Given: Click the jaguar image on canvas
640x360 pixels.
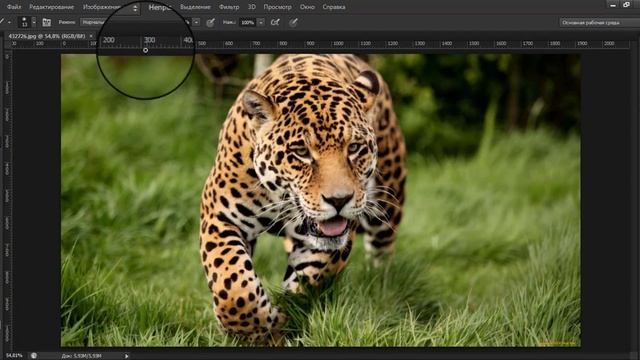Looking at the screenshot, I should [320, 200].
